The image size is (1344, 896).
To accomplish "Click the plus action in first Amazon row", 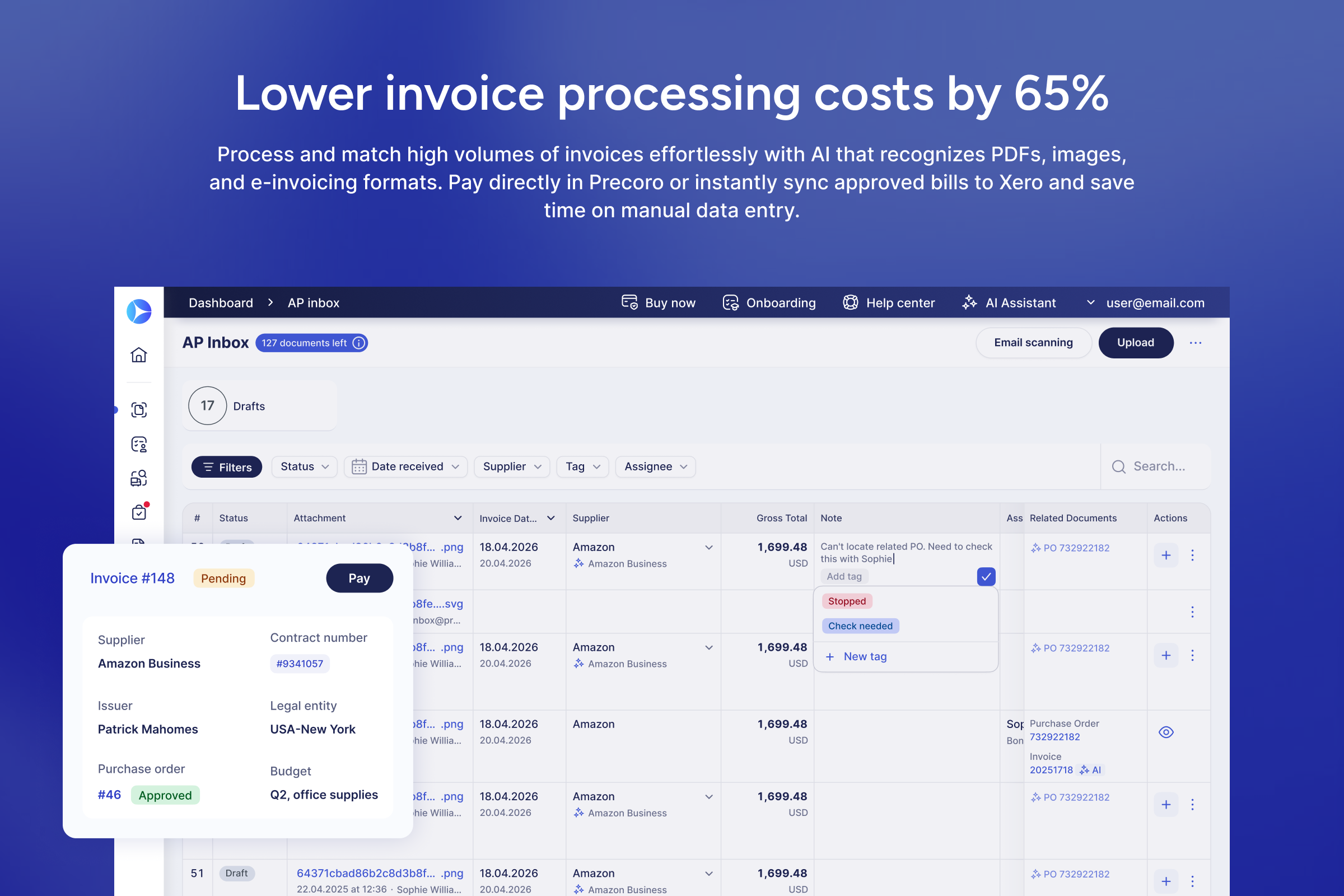I will tap(1166, 555).
